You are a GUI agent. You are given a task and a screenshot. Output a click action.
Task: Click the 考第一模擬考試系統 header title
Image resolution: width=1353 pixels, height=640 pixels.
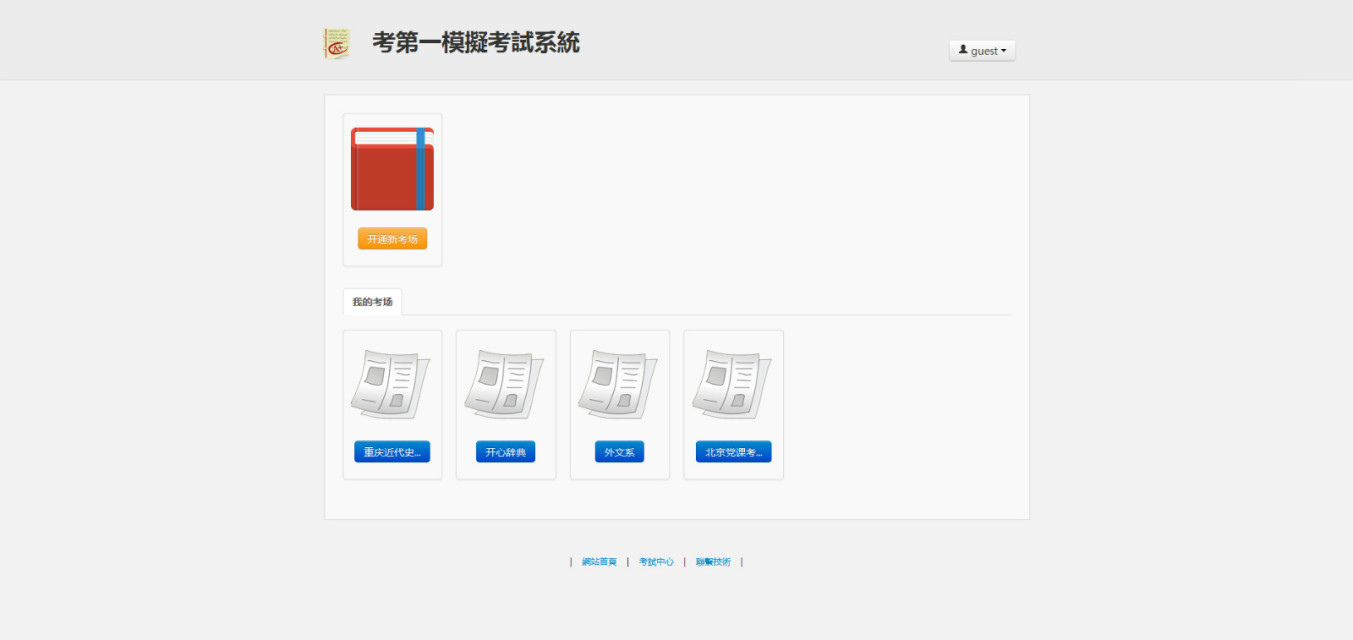pos(475,43)
